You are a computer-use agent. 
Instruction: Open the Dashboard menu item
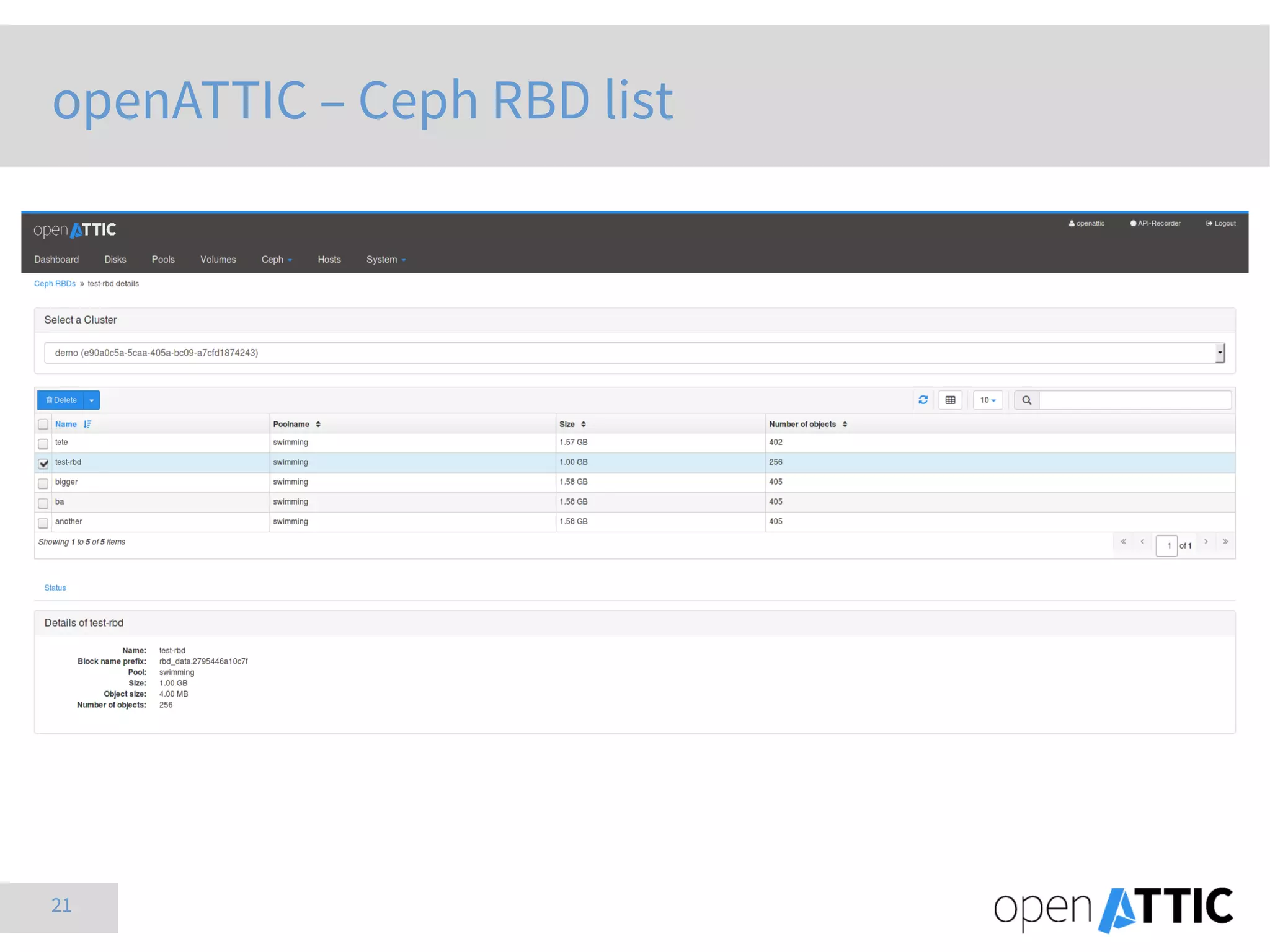coord(56,260)
